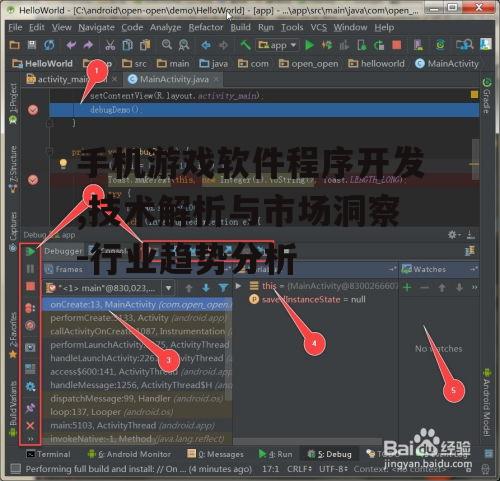
Task: Toggle the 7: Structure tool window
Action: tap(13, 169)
